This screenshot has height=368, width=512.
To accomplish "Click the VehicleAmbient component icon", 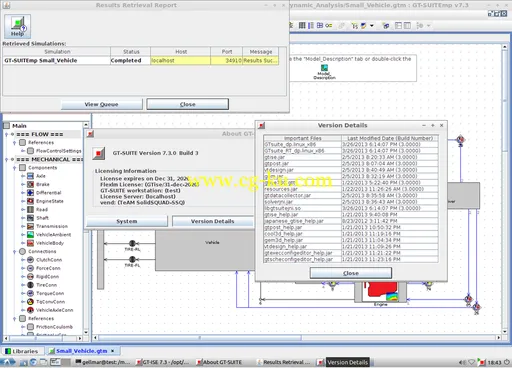I will [30, 234].
